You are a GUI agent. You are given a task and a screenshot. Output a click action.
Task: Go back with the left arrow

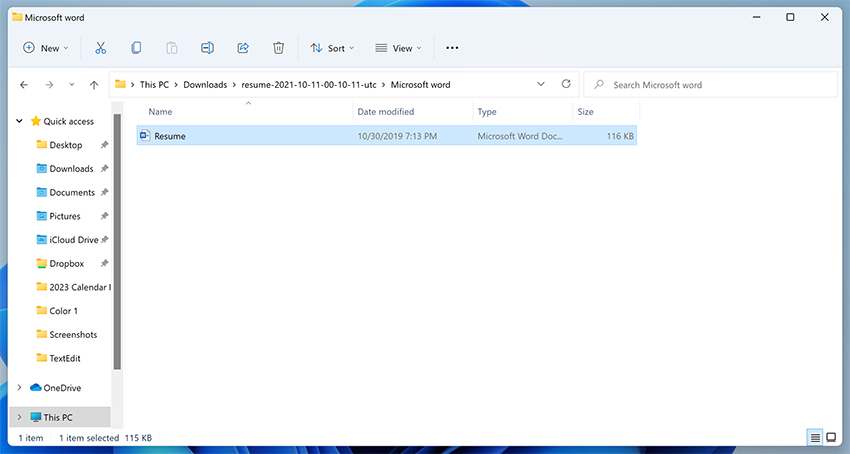pos(24,85)
